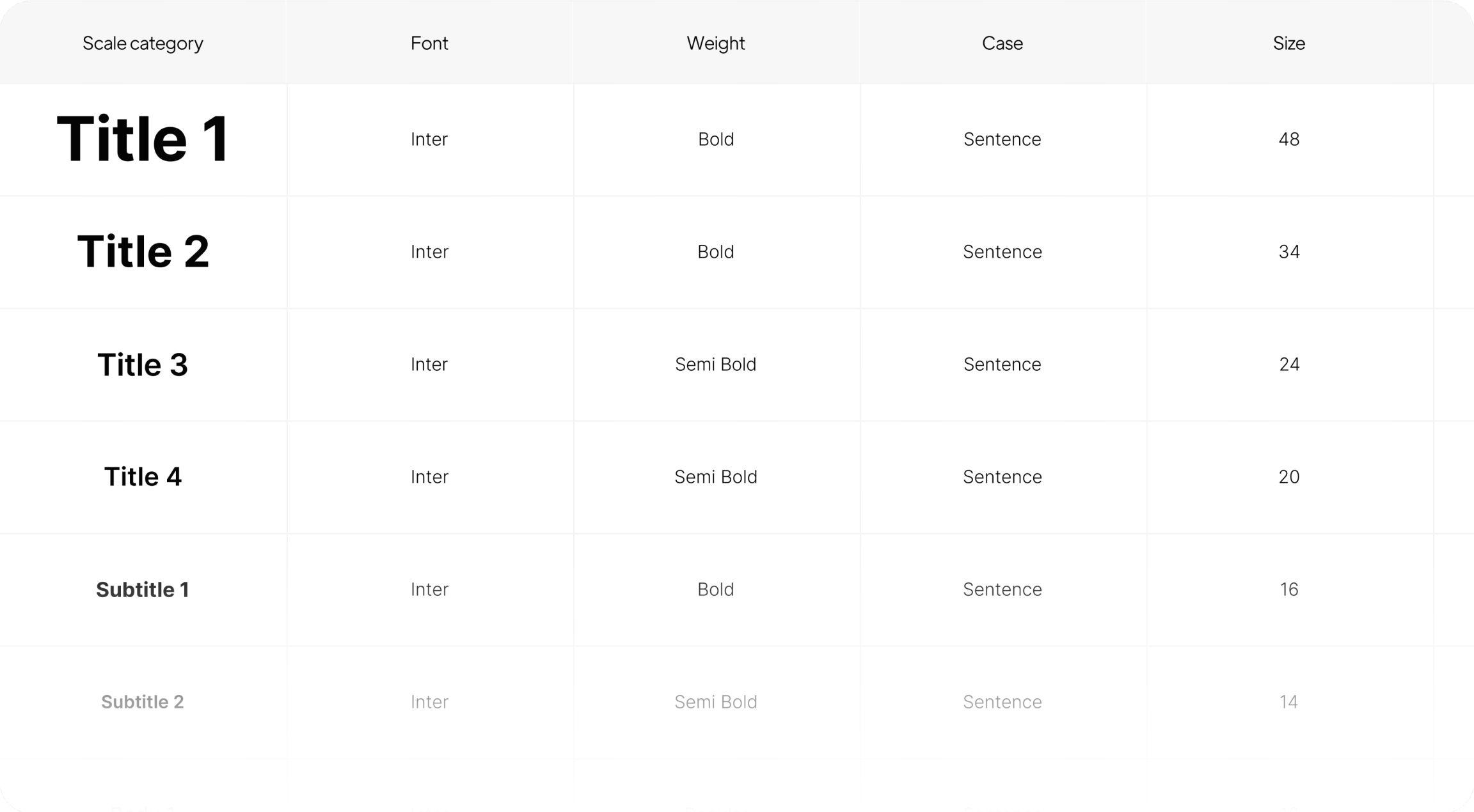1474x812 pixels.
Task: Click the Case column header
Action: pyautogui.click(x=1002, y=43)
